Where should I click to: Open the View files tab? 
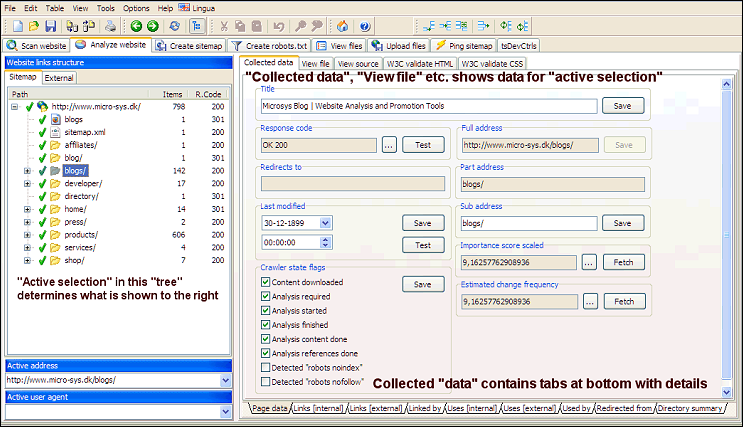point(339,45)
